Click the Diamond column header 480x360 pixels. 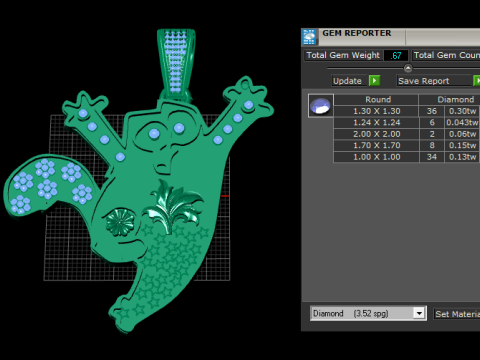click(450, 100)
